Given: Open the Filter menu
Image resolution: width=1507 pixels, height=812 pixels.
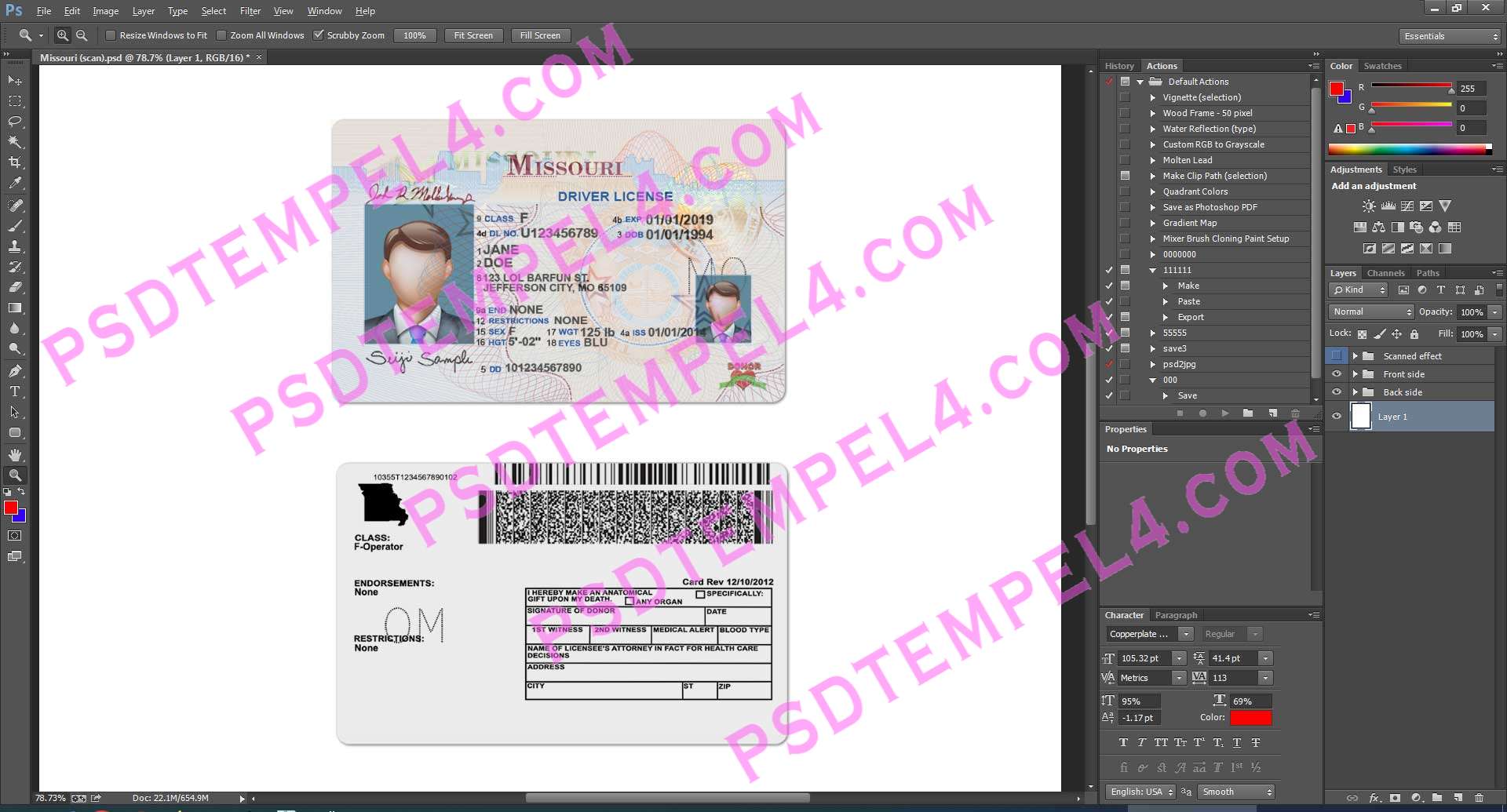Looking at the screenshot, I should 250,11.
